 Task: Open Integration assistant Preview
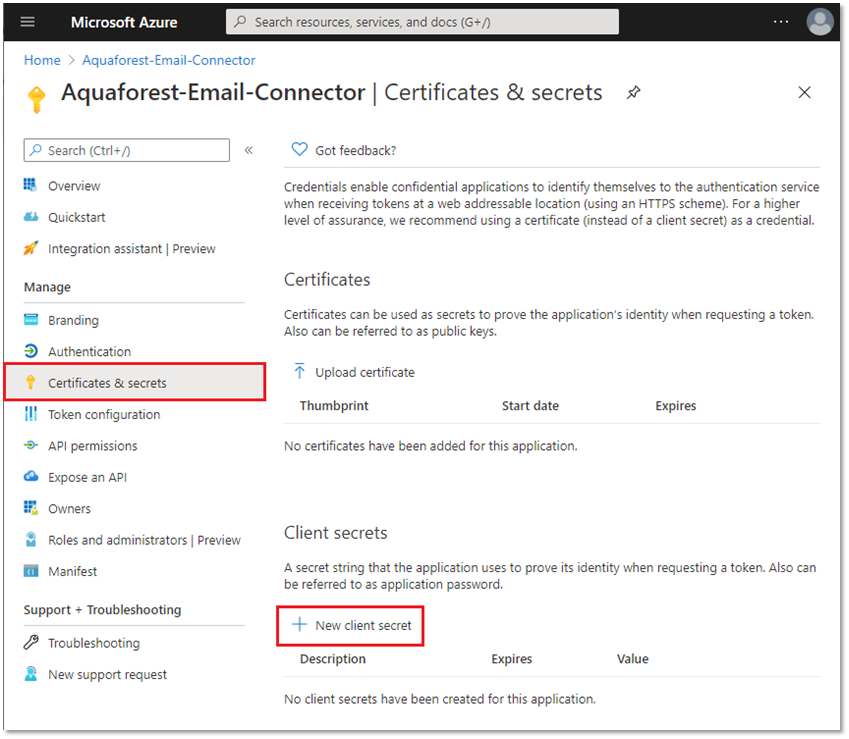131,249
